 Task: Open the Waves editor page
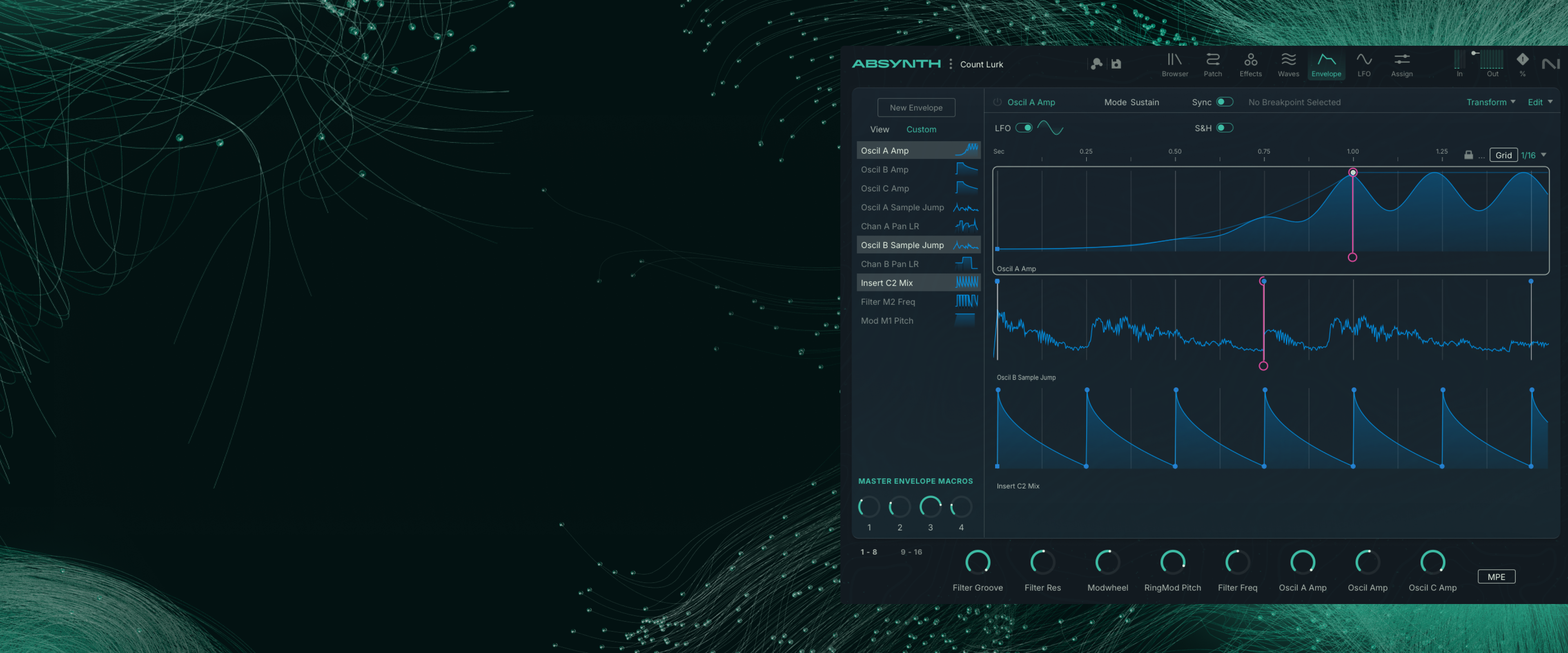click(1288, 64)
